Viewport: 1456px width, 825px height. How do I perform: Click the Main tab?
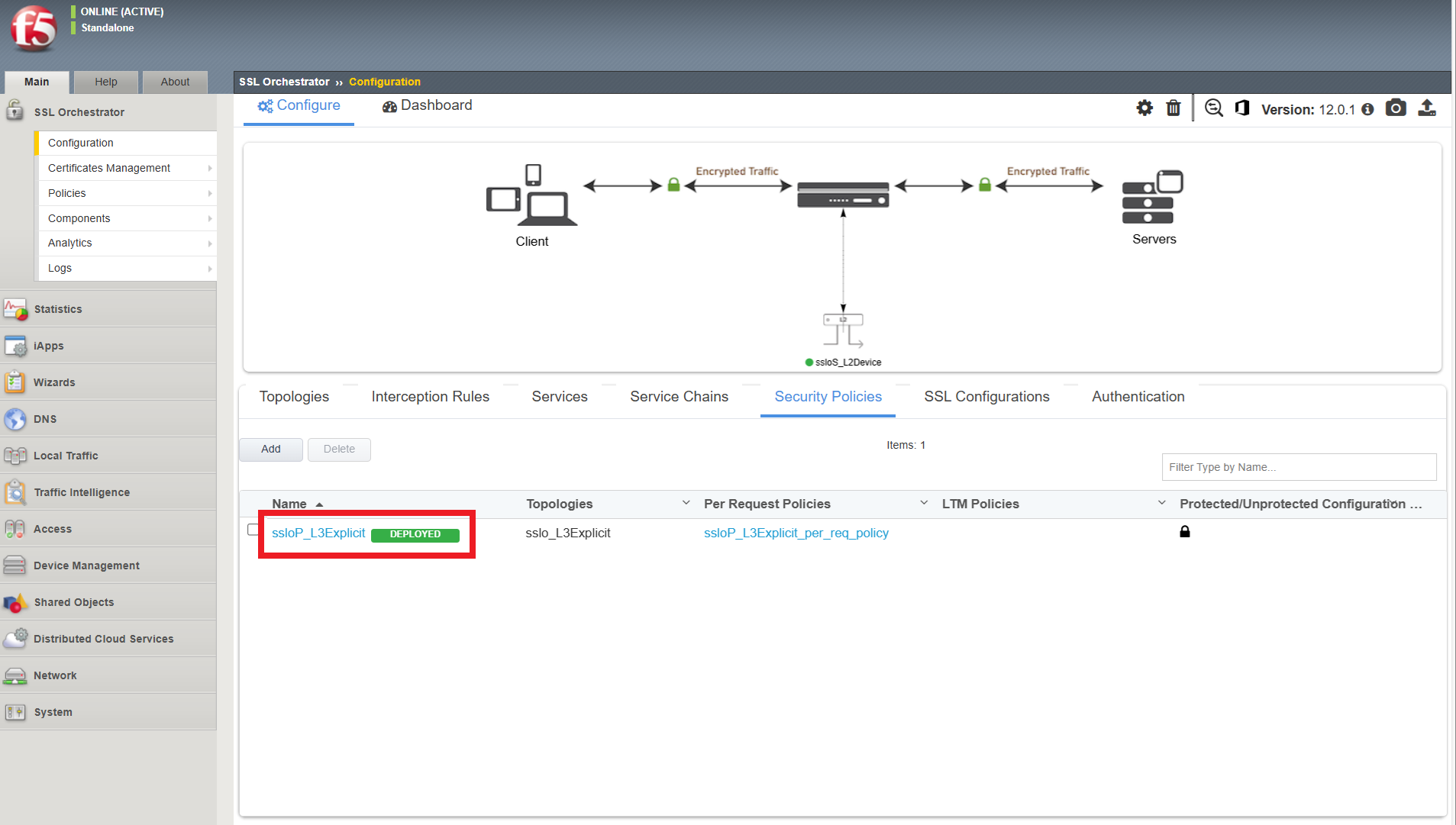37,82
